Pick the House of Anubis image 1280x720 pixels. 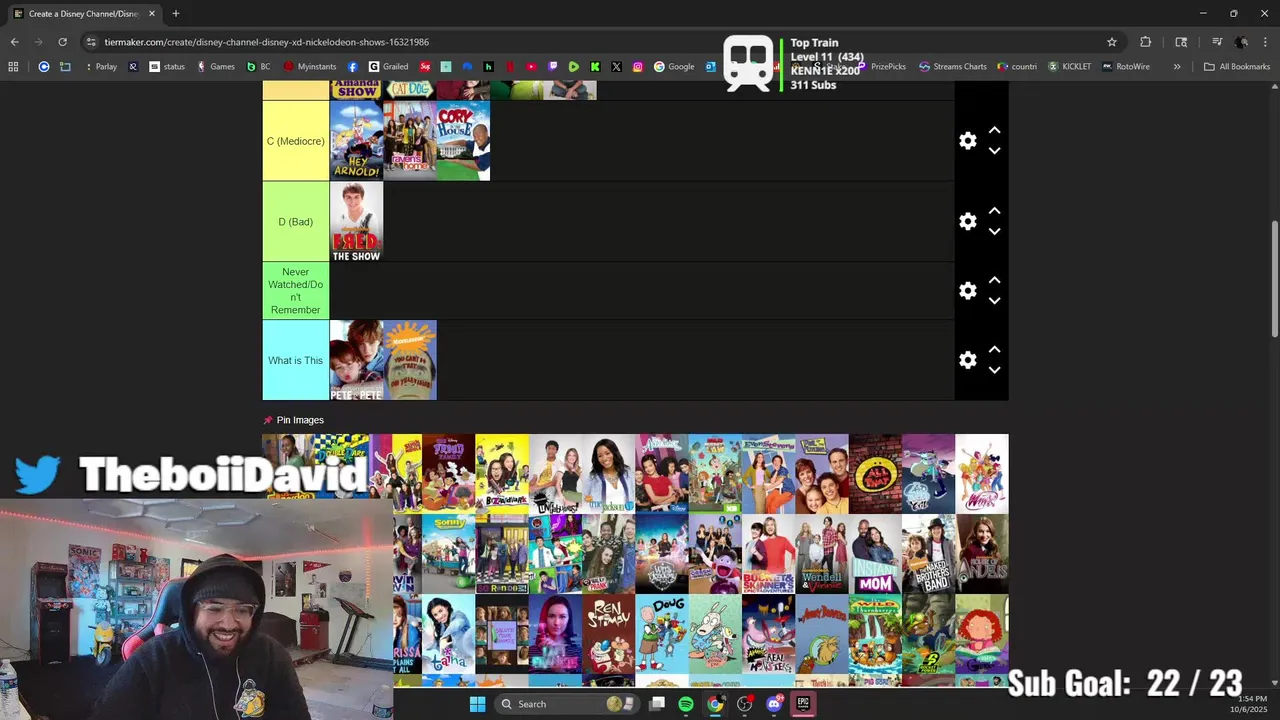982,554
